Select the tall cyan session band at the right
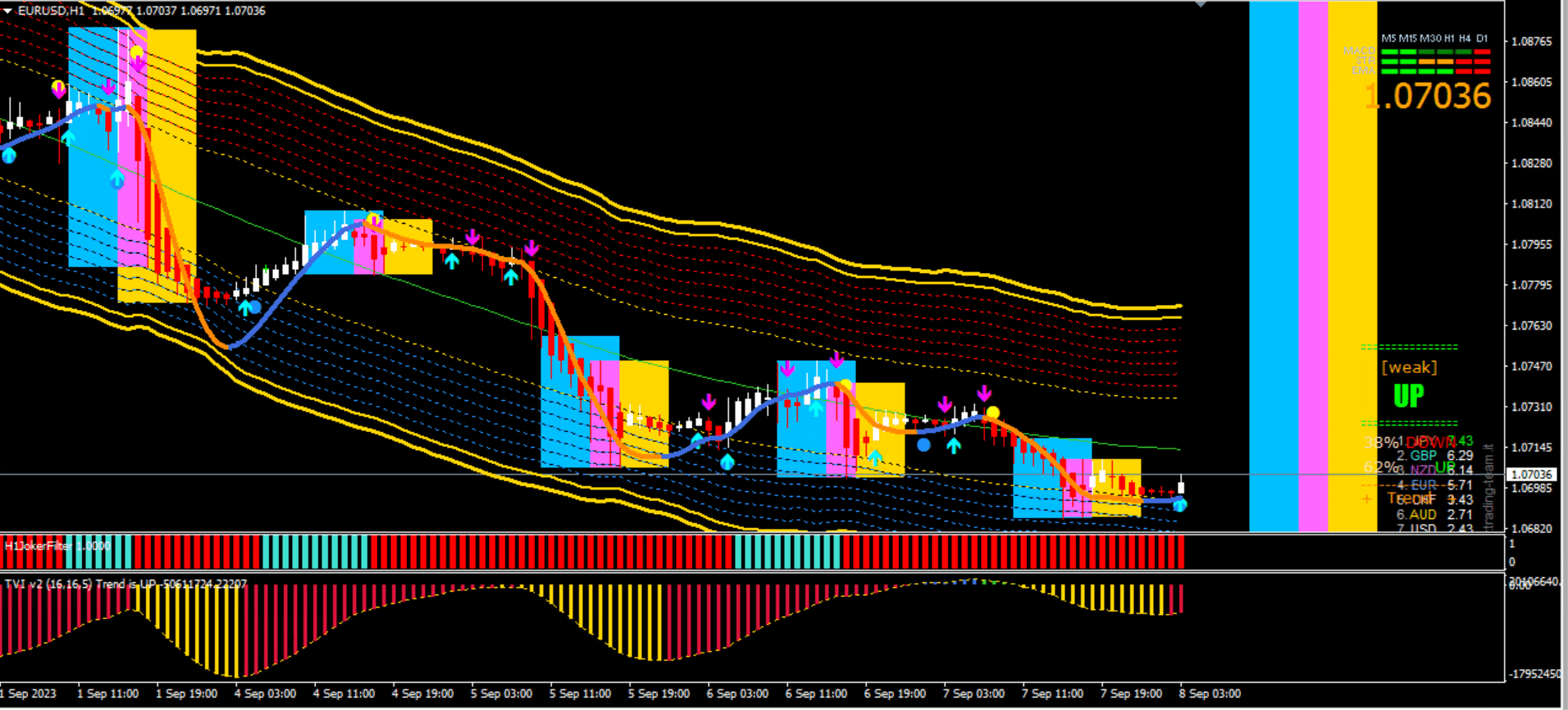 1274,266
